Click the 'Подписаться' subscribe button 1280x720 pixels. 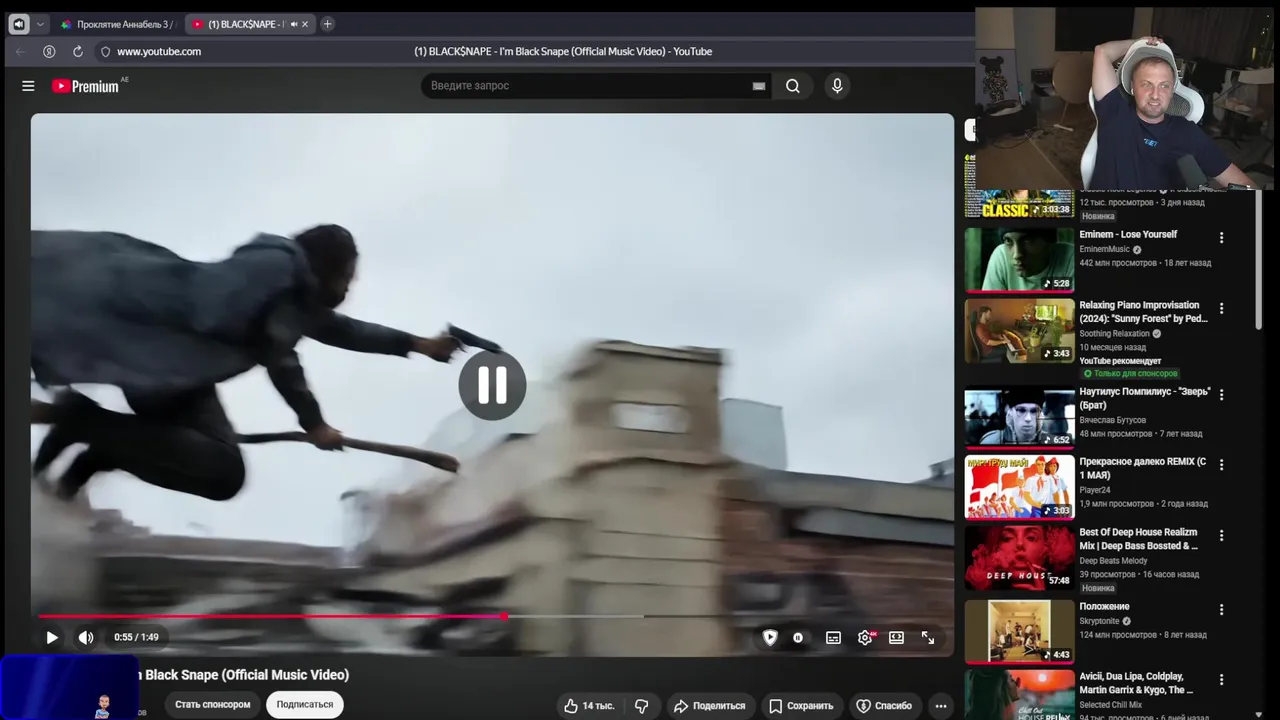(x=305, y=705)
